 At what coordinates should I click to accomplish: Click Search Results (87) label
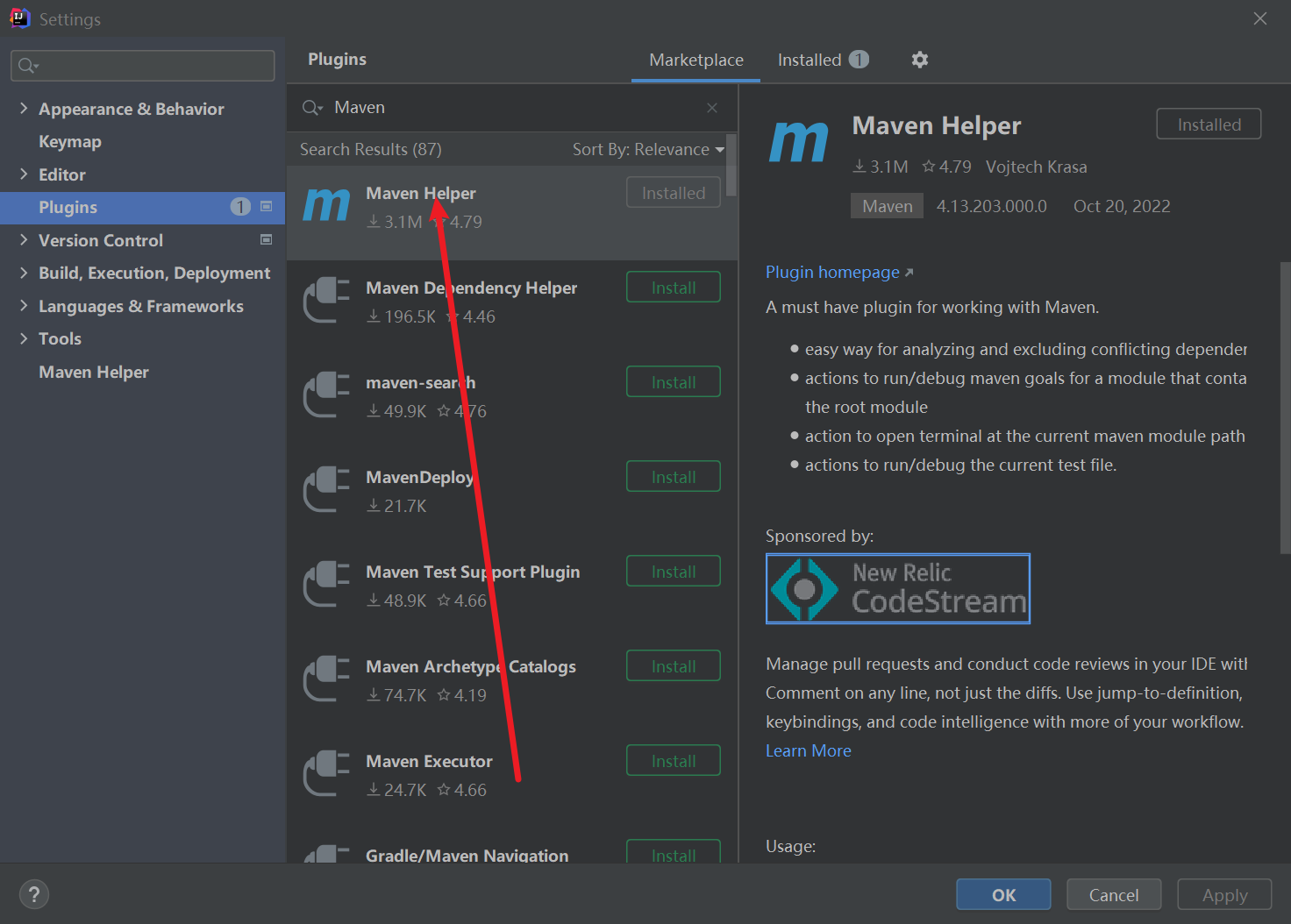(x=371, y=149)
